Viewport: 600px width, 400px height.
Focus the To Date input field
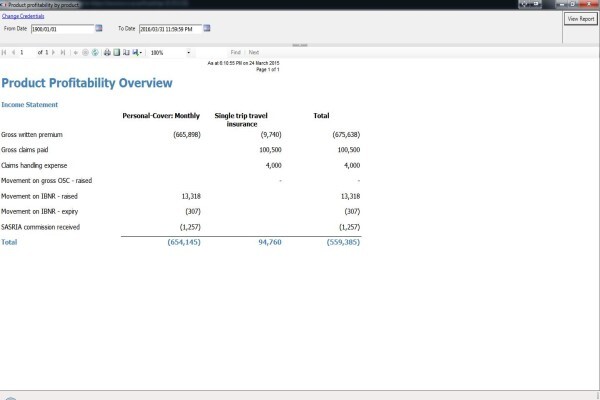(170, 29)
